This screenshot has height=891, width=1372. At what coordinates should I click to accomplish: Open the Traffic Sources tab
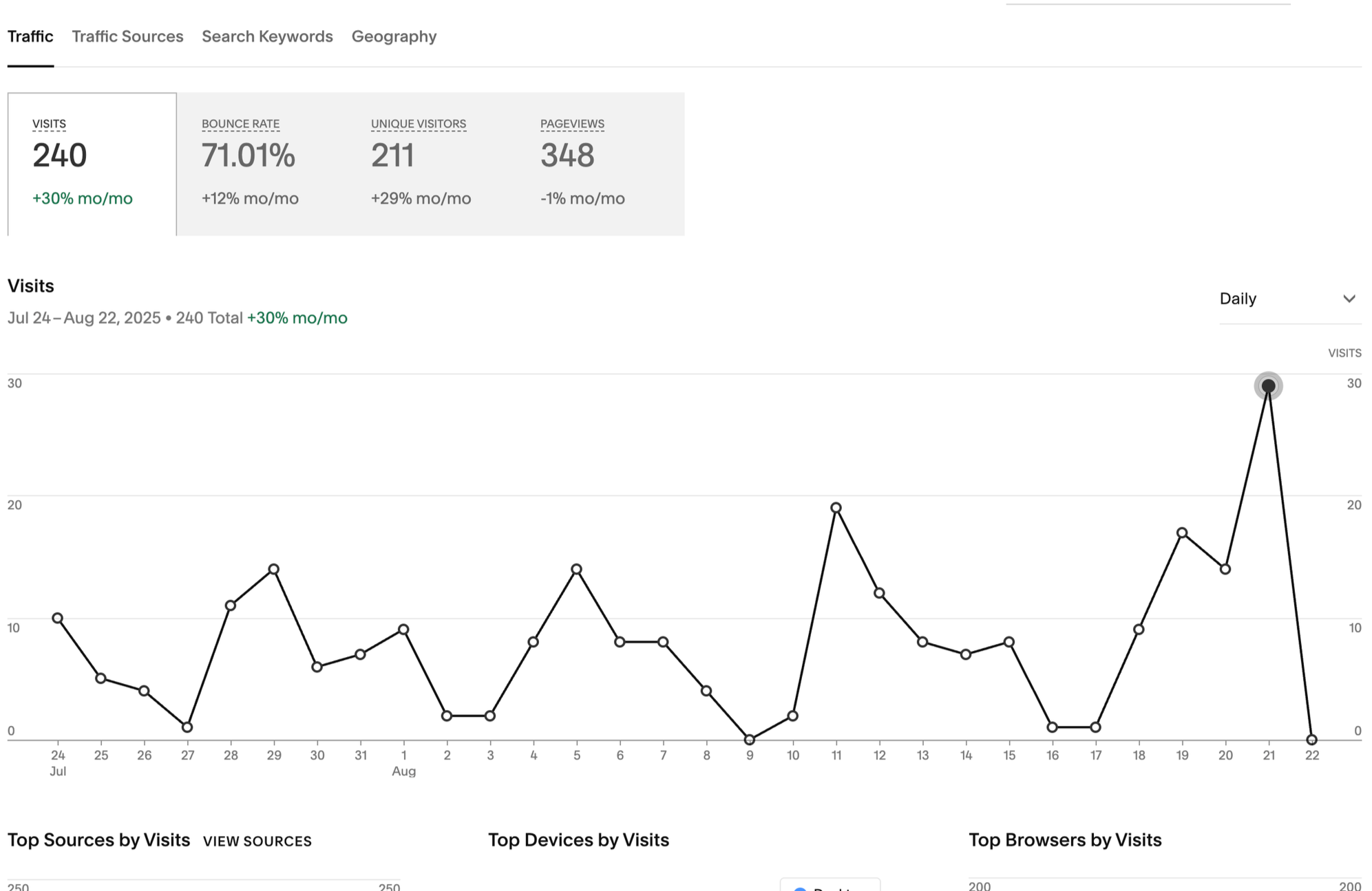tap(127, 36)
